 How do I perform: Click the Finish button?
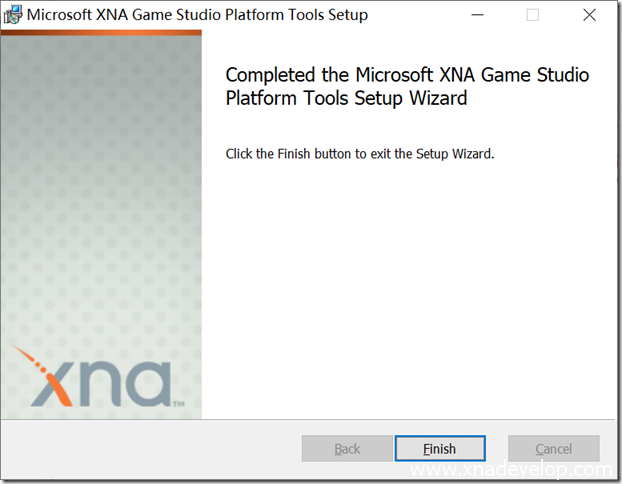click(x=439, y=449)
